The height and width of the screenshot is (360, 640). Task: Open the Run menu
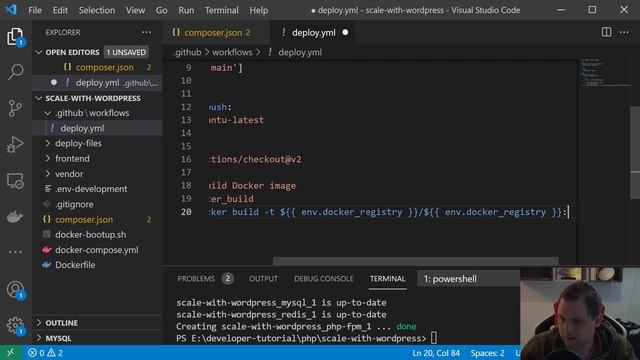pos(186,10)
